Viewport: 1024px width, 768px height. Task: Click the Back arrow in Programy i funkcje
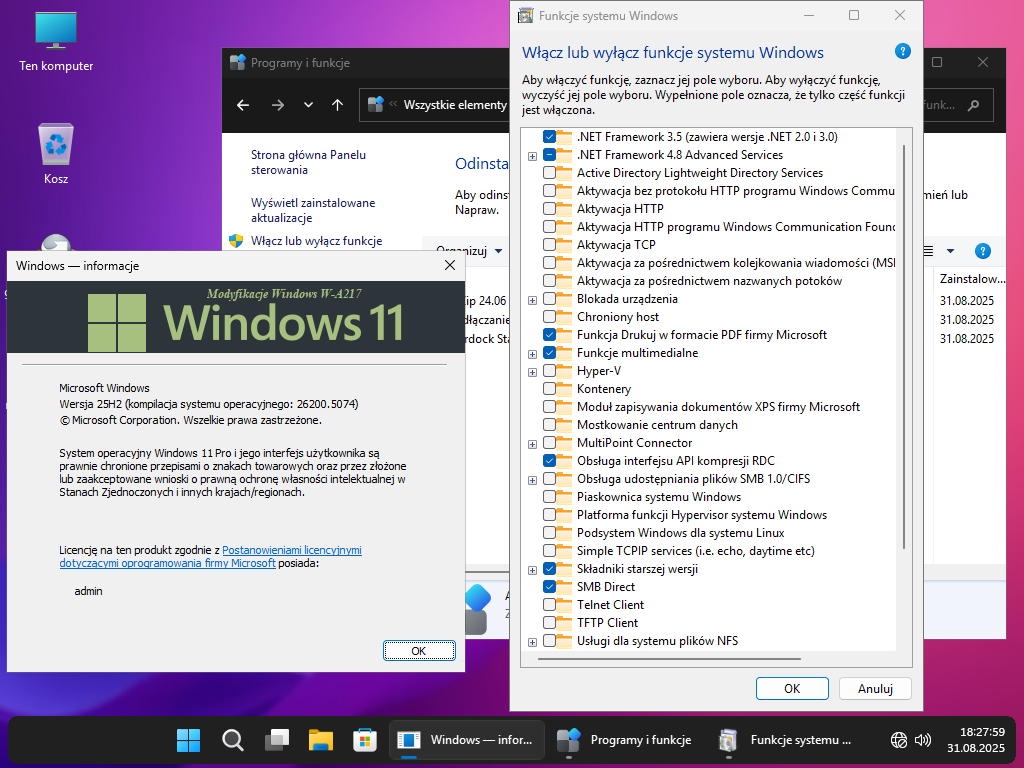(x=243, y=105)
